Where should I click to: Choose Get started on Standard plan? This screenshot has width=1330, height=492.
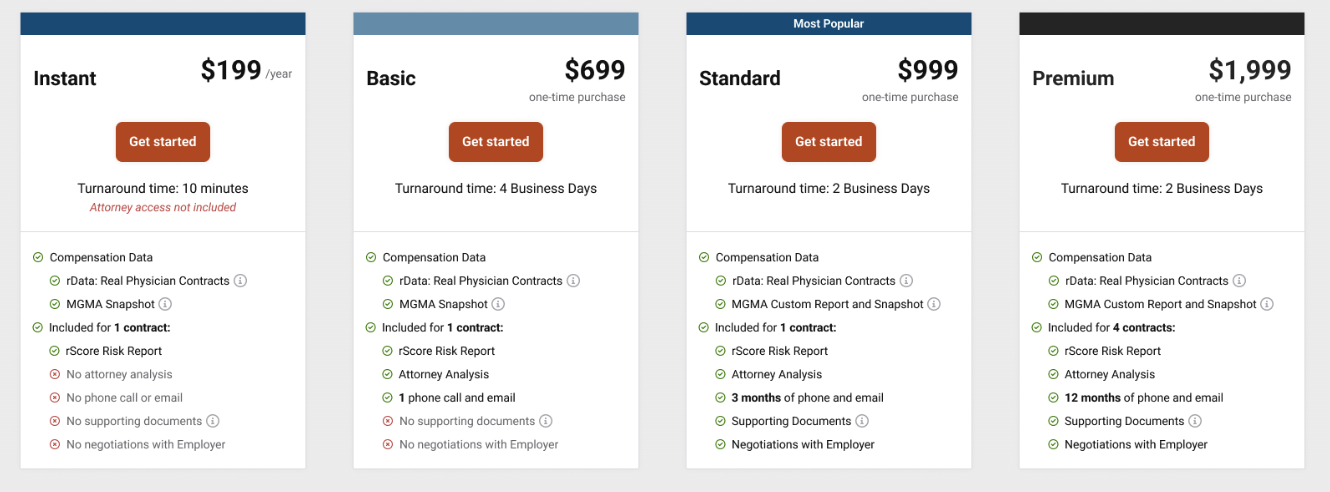pos(829,142)
